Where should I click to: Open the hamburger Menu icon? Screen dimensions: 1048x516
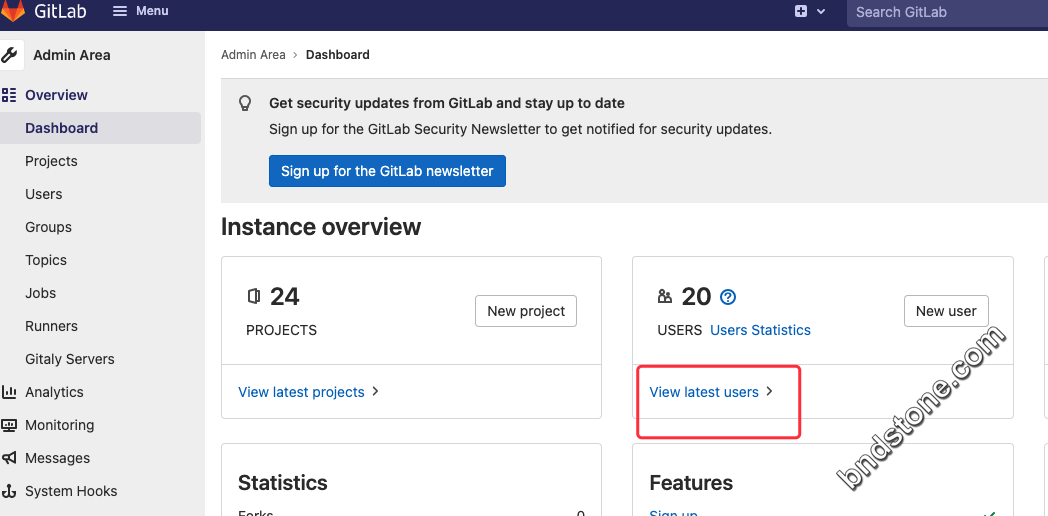pyautogui.click(x=120, y=11)
